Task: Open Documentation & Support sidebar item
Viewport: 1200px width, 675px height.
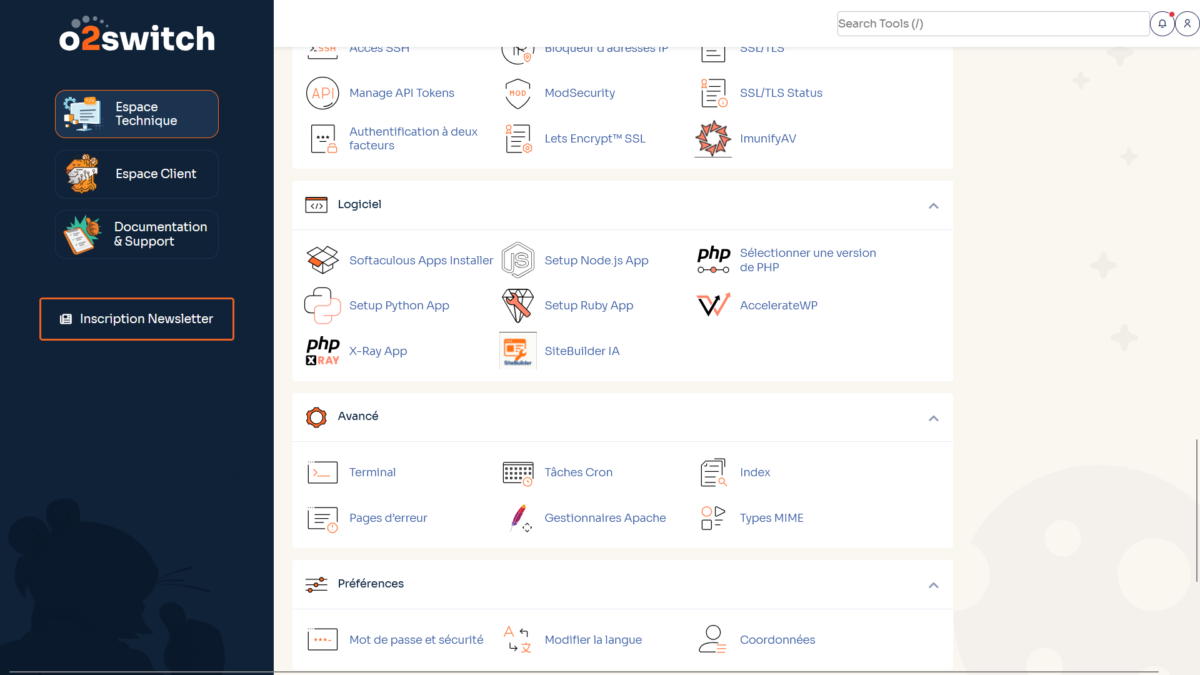Action: 137,234
